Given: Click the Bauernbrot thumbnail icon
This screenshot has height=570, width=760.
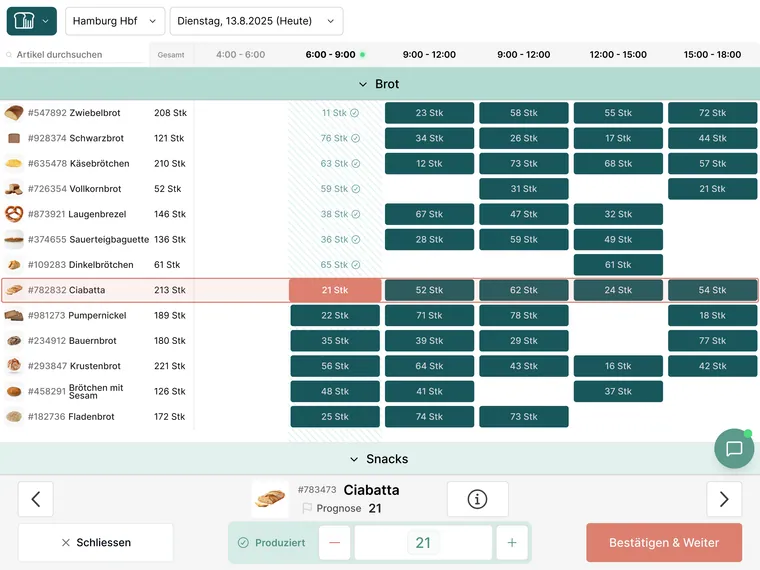Looking at the screenshot, I should click(x=14, y=341).
